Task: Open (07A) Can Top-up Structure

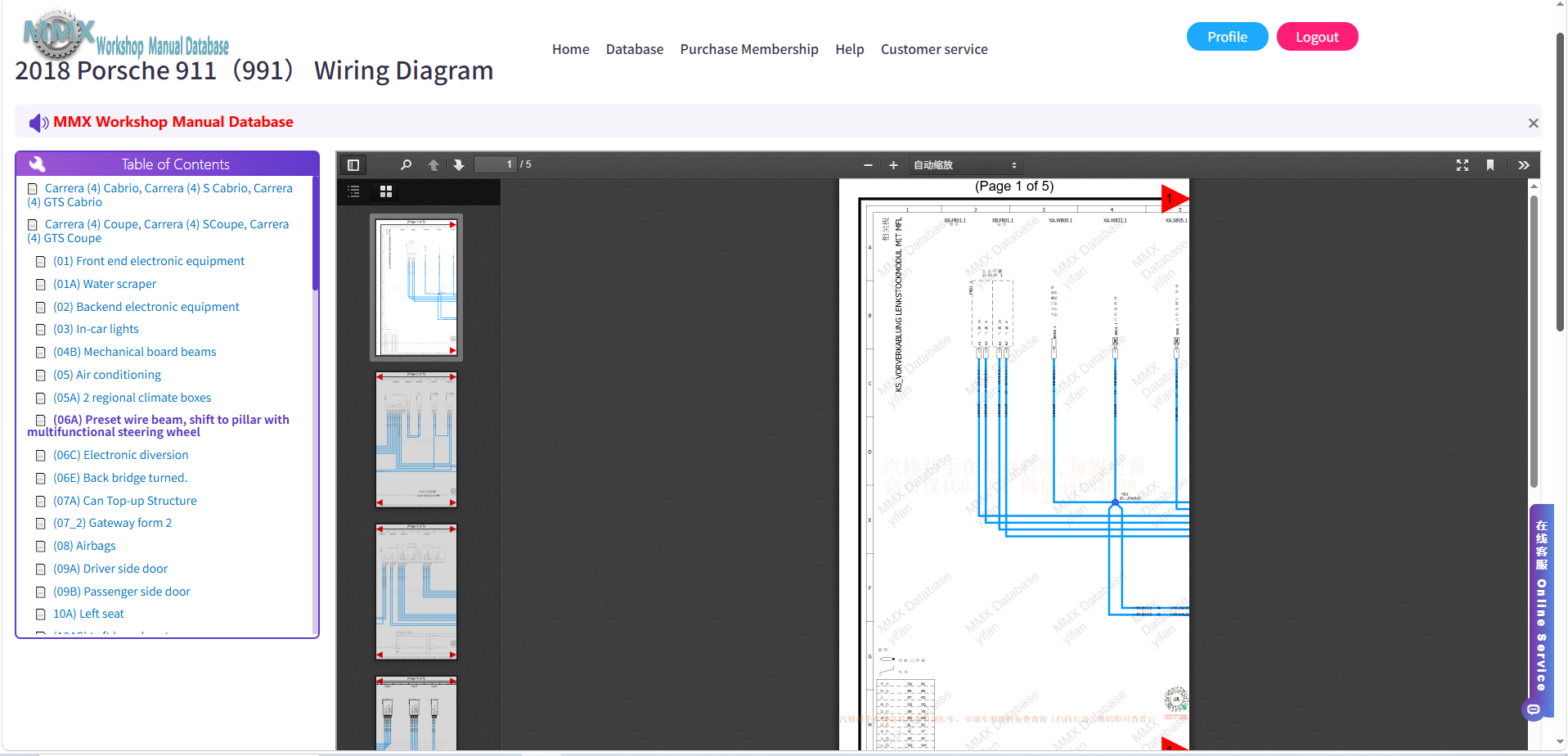Action: click(125, 501)
